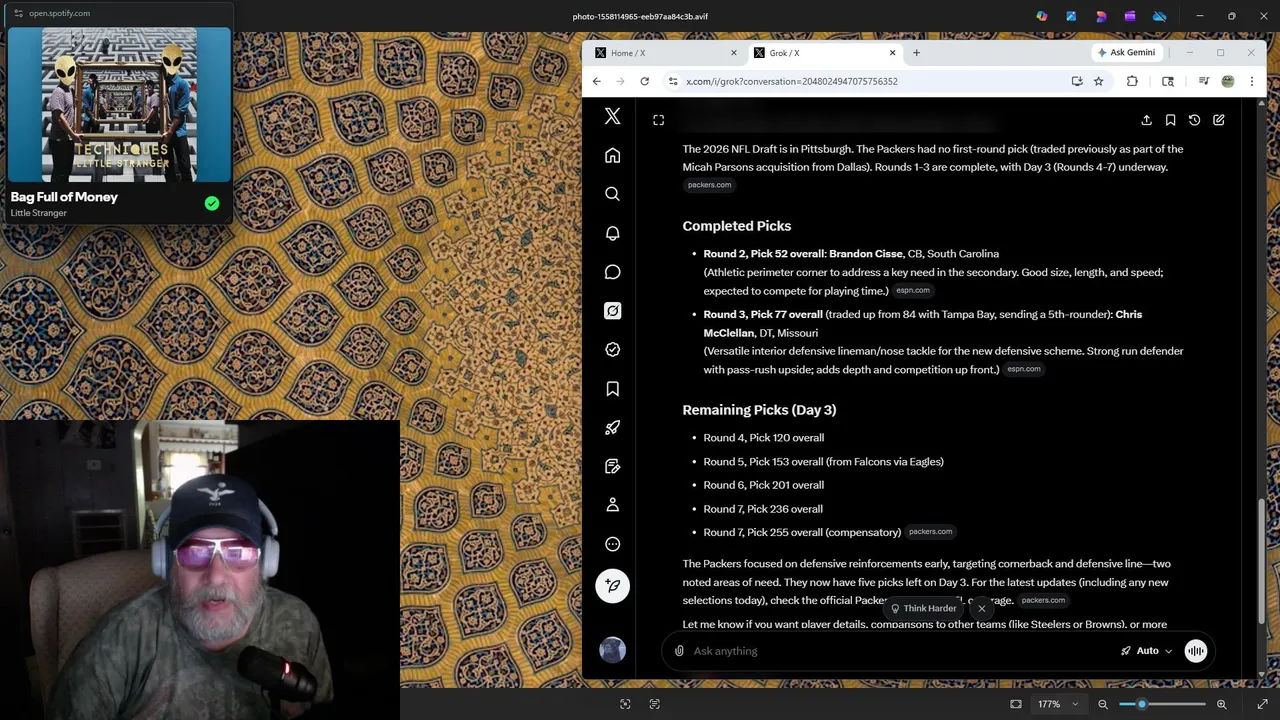Close the Grok / X tab
The height and width of the screenshot is (720, 1280).
click(893, 53)
